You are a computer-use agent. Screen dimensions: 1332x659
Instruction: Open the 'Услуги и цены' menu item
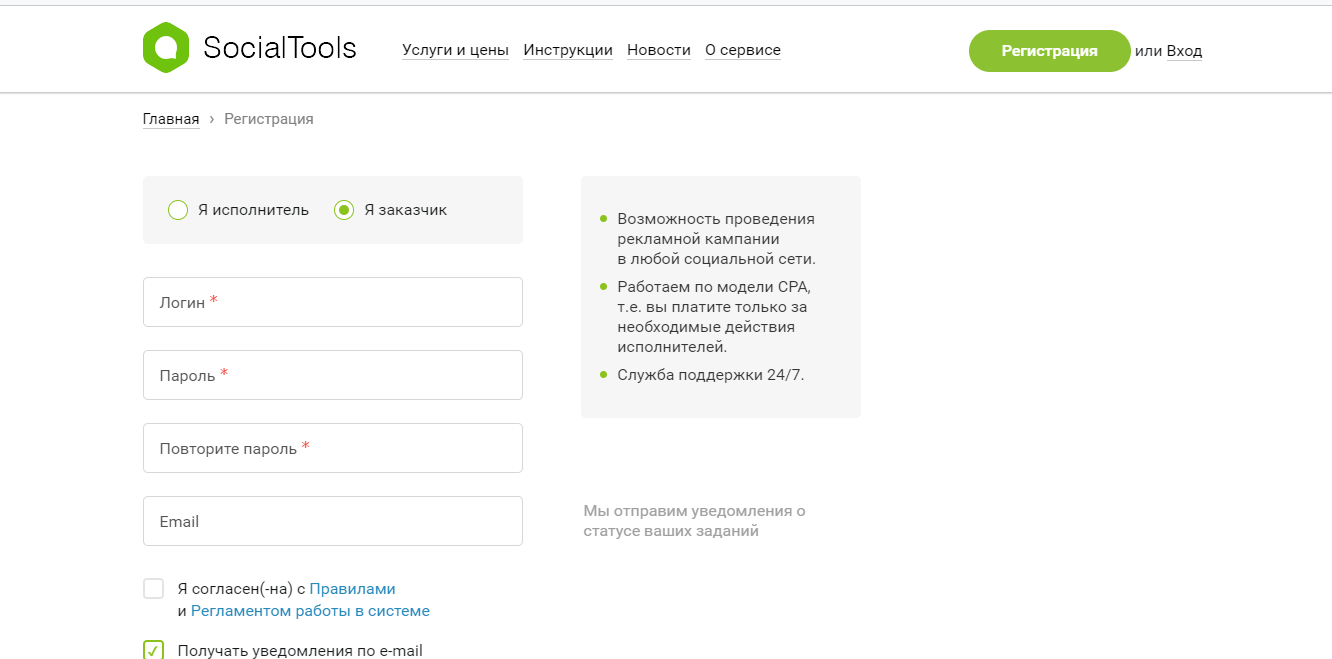tap(456, 49)
